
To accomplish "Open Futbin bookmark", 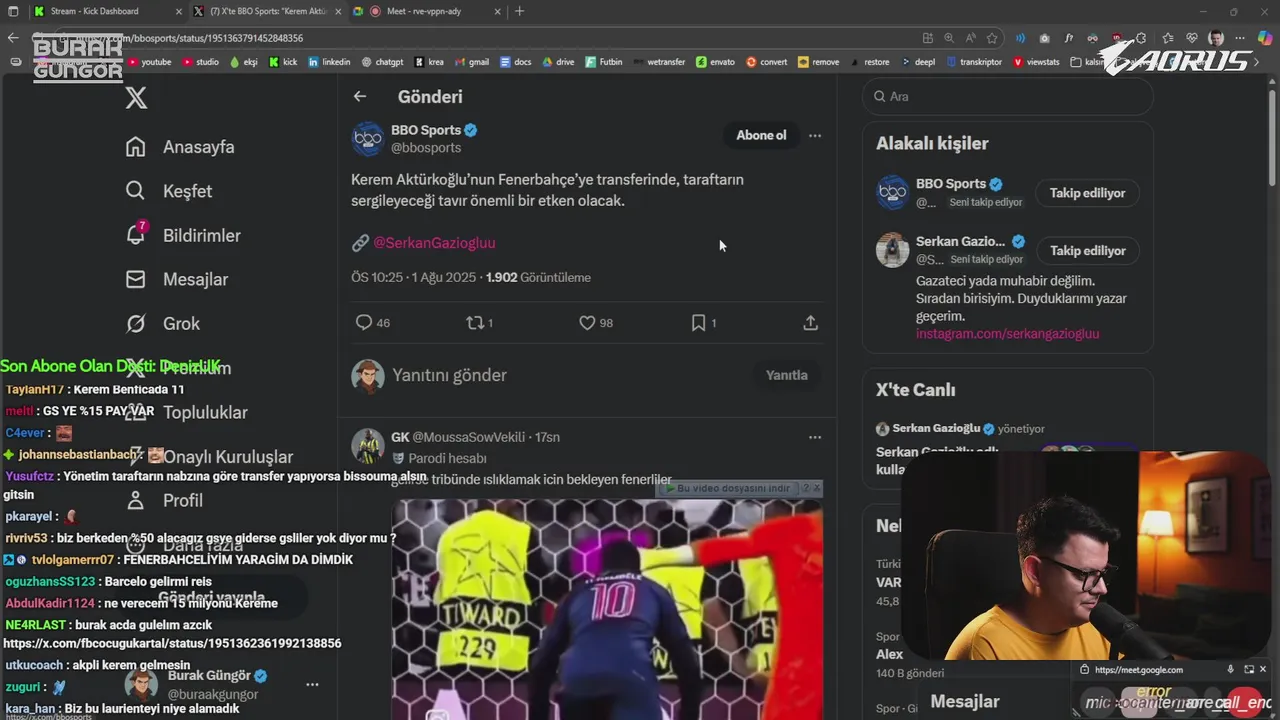I will coord(603,62).
